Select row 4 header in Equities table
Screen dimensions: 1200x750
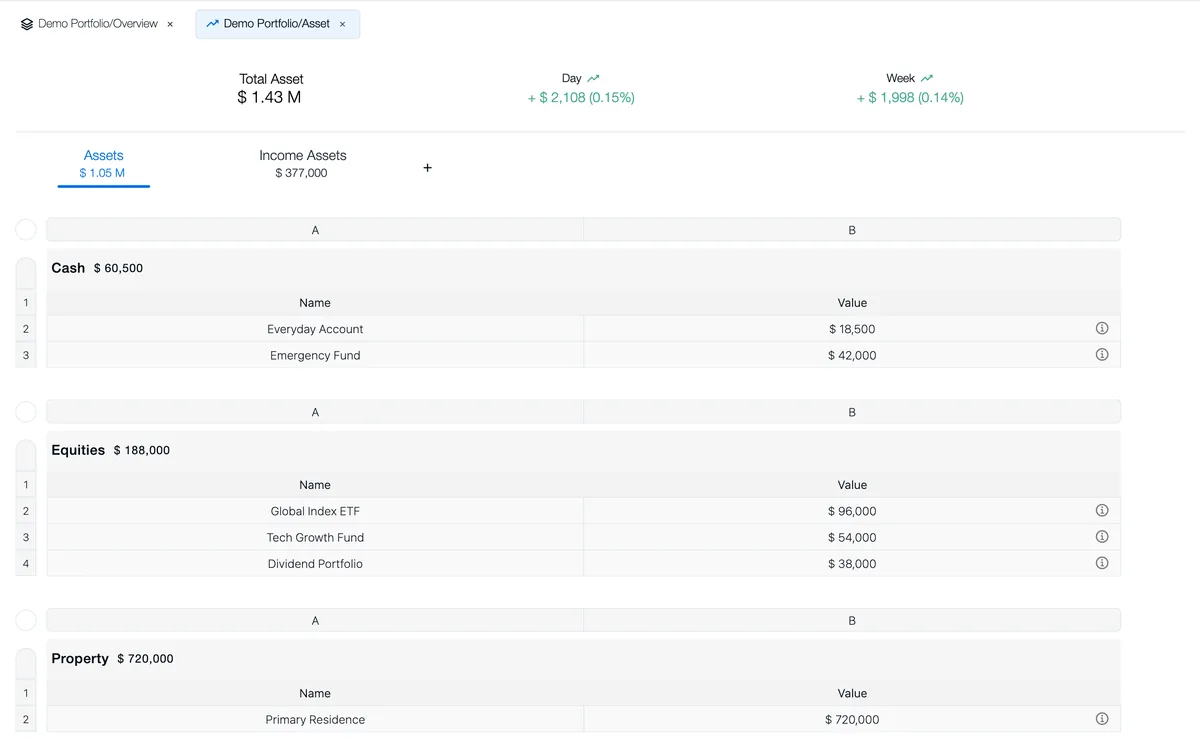click(x=26, y=563)
